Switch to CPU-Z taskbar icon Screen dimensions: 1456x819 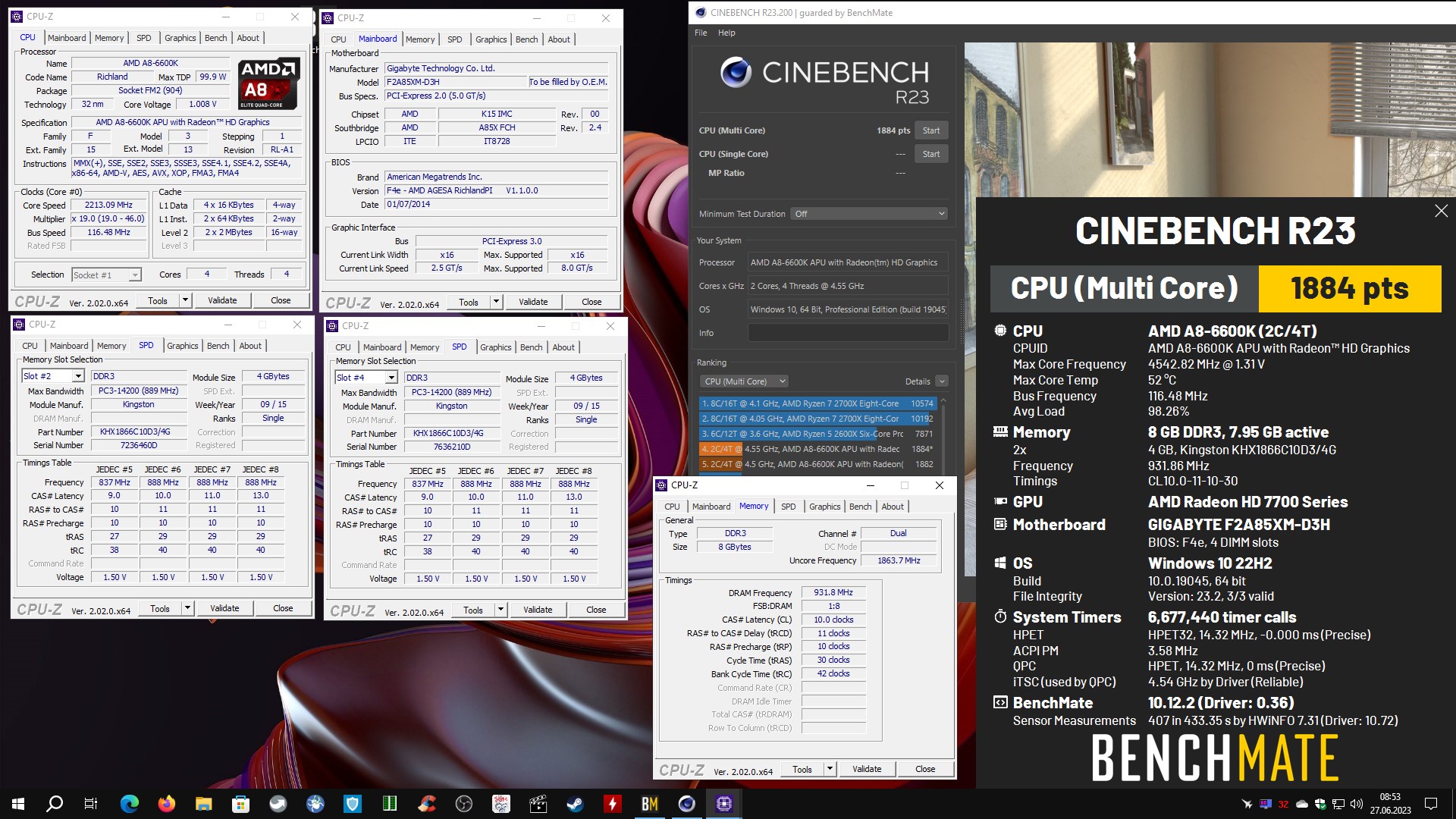click(x=724, y=804)
